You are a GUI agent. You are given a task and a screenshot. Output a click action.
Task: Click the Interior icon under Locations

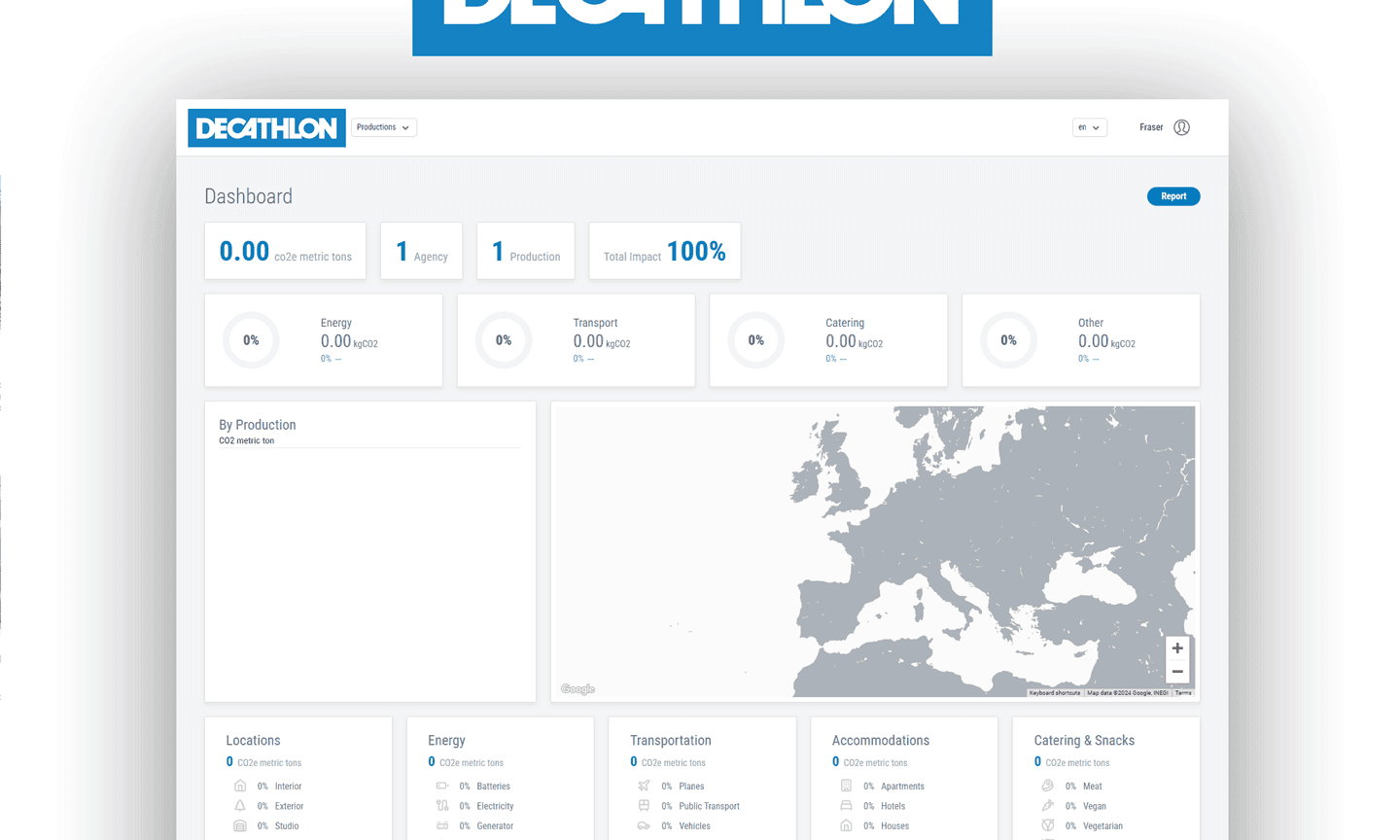click(x=240, y=786)
